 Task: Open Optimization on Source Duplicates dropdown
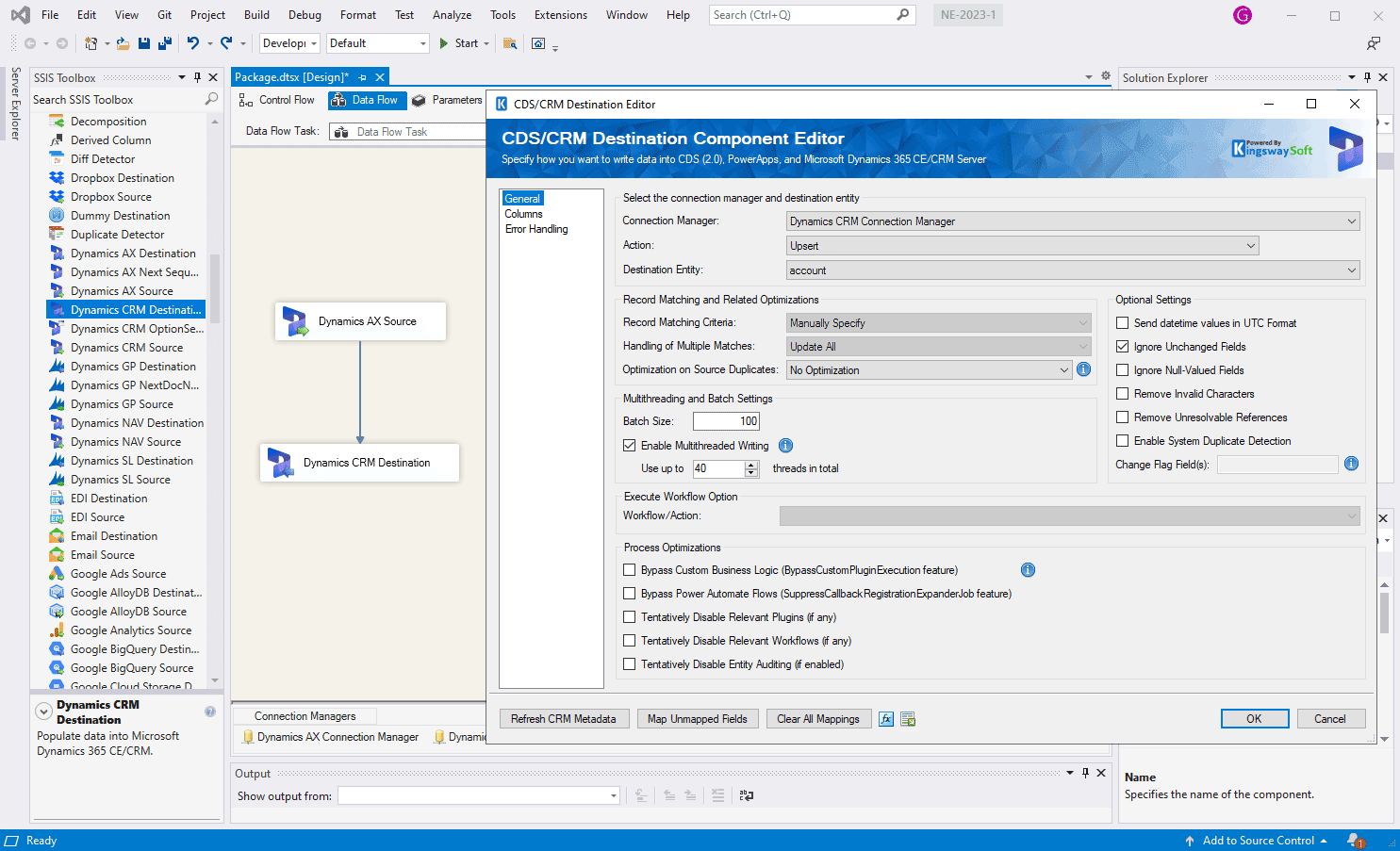pyautogui.click(x=930, y=370)
